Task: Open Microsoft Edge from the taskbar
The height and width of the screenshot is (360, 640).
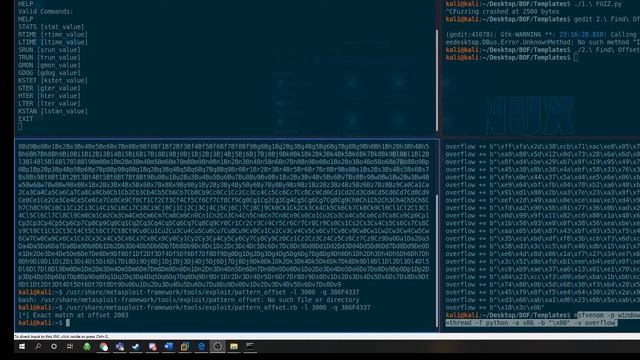Action: point(202,347)
